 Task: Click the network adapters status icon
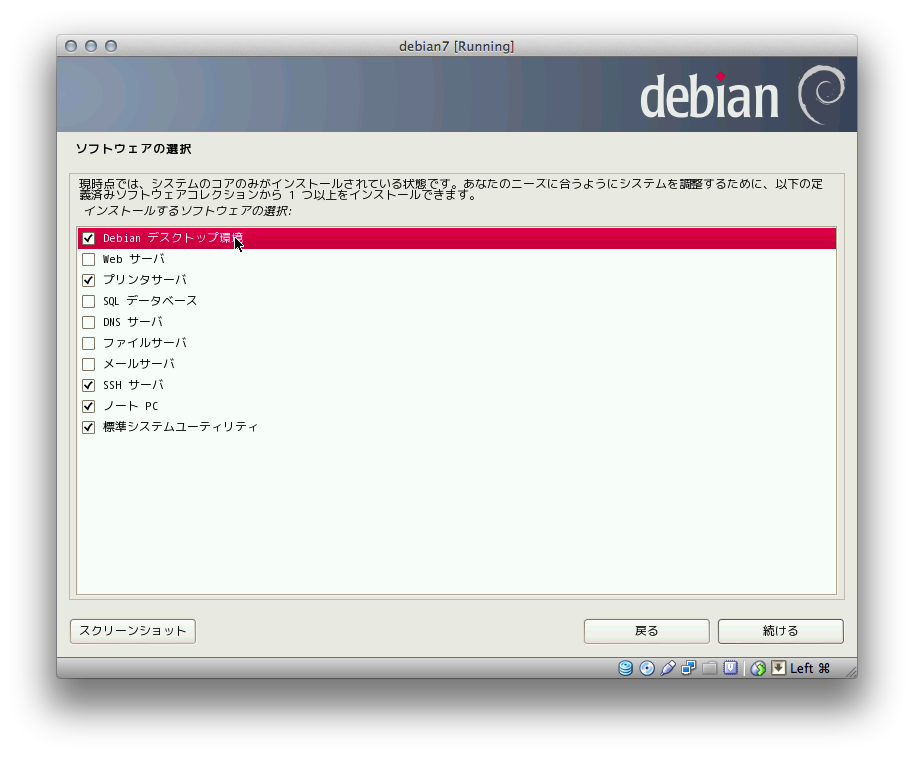click(x=688, y=668)
